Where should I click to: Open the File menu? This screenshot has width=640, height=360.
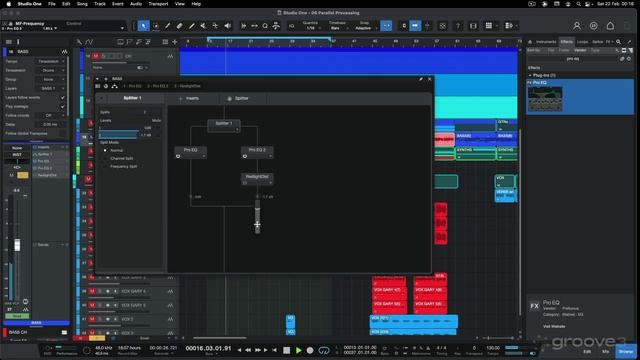click(x=52, y=4)
